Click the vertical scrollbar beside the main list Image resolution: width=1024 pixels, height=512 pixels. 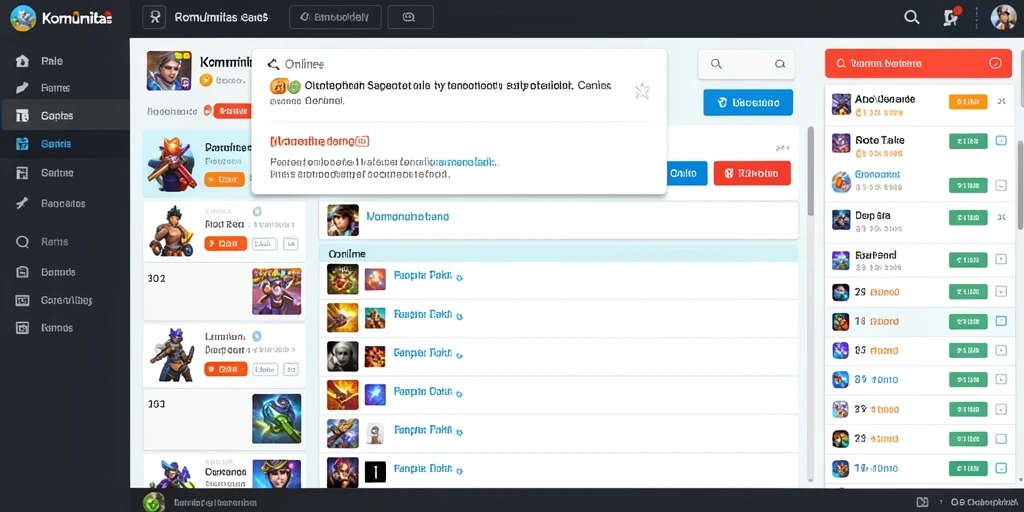click(811, 170)
